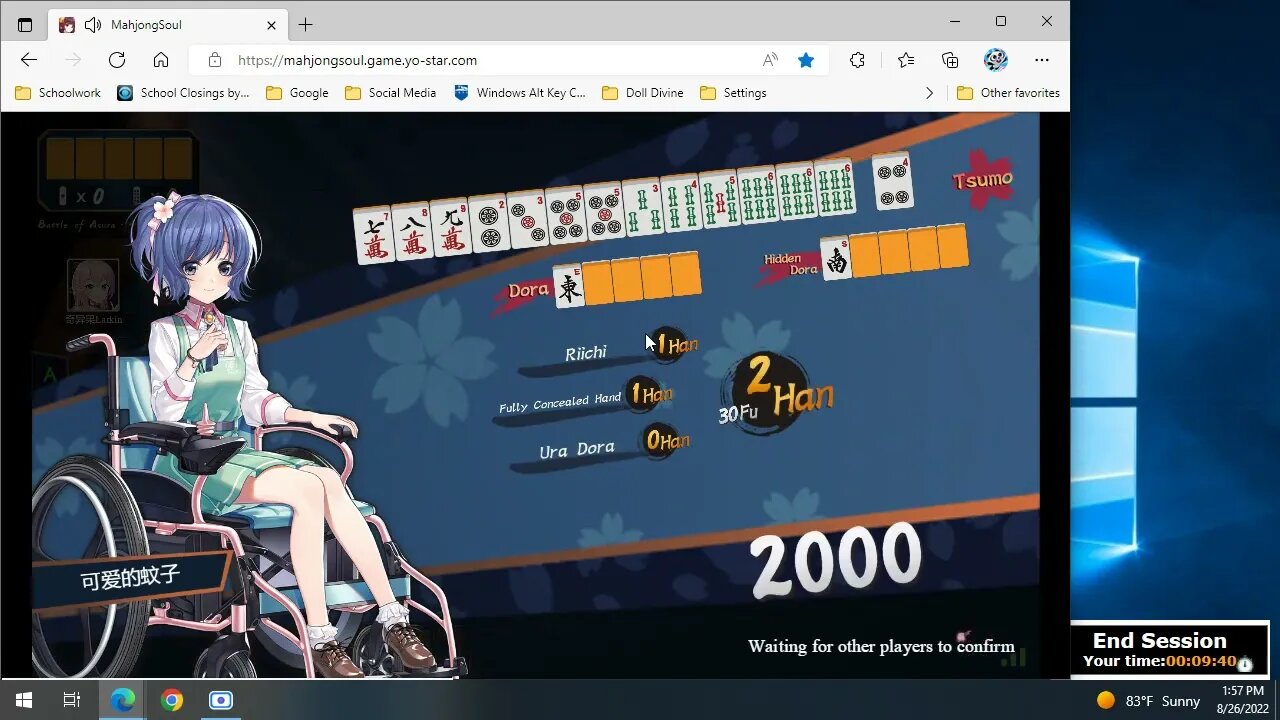The image size is (1280, 720).
Task: Open the browser profile avatar
Action: coord(996,60)
